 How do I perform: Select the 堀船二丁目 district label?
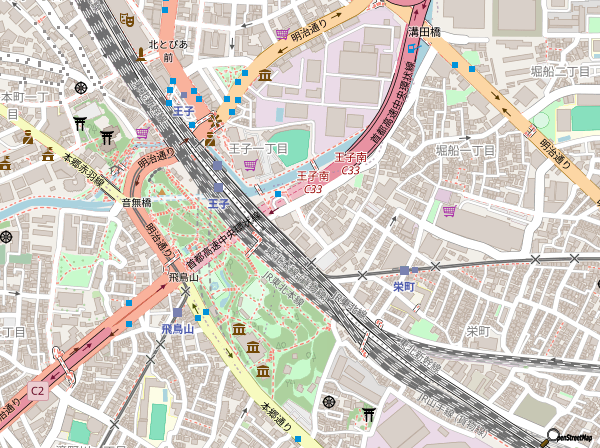560,71
